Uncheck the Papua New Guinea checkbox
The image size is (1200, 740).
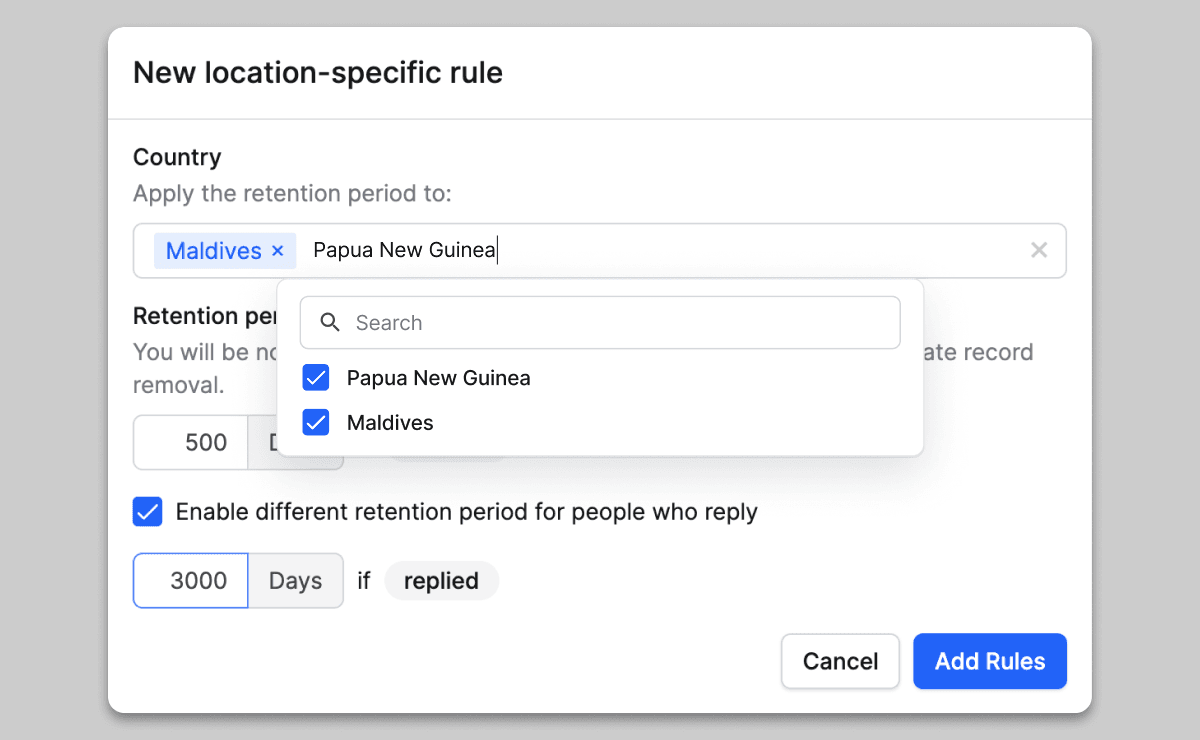[316, 378]
